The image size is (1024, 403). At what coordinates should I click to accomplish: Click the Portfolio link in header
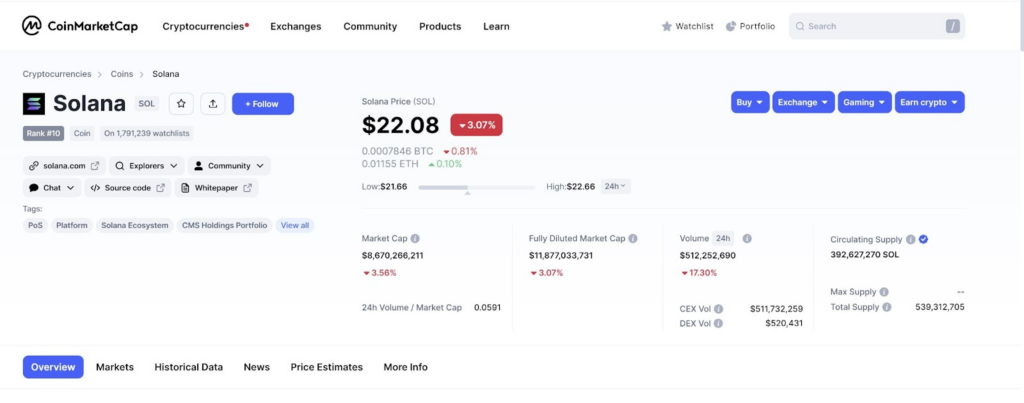pyautogui.click(x=750, y=26)
